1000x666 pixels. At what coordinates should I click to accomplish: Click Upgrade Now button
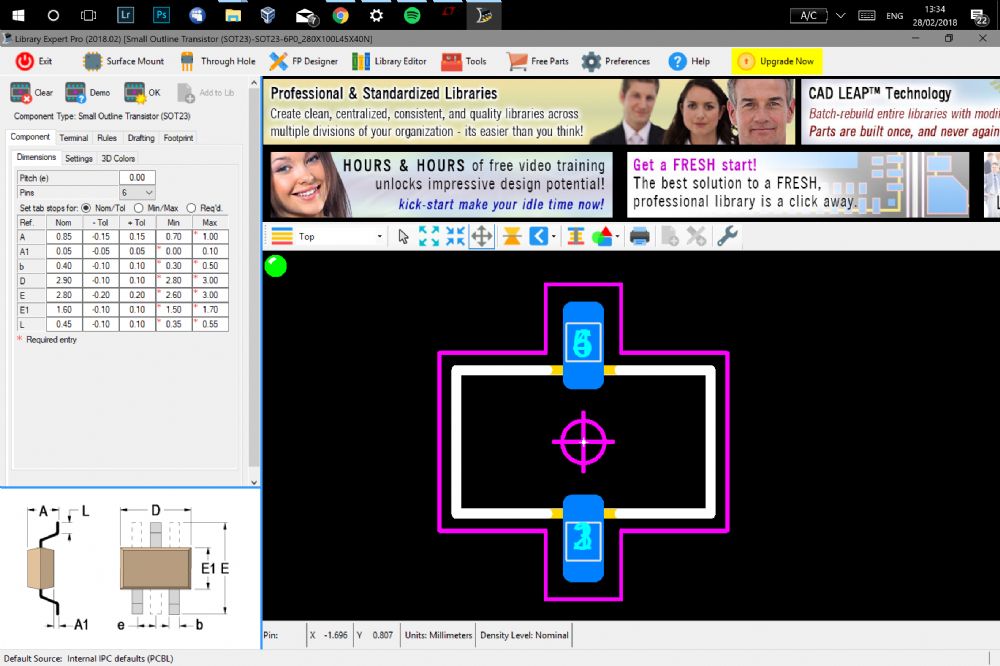776,61
